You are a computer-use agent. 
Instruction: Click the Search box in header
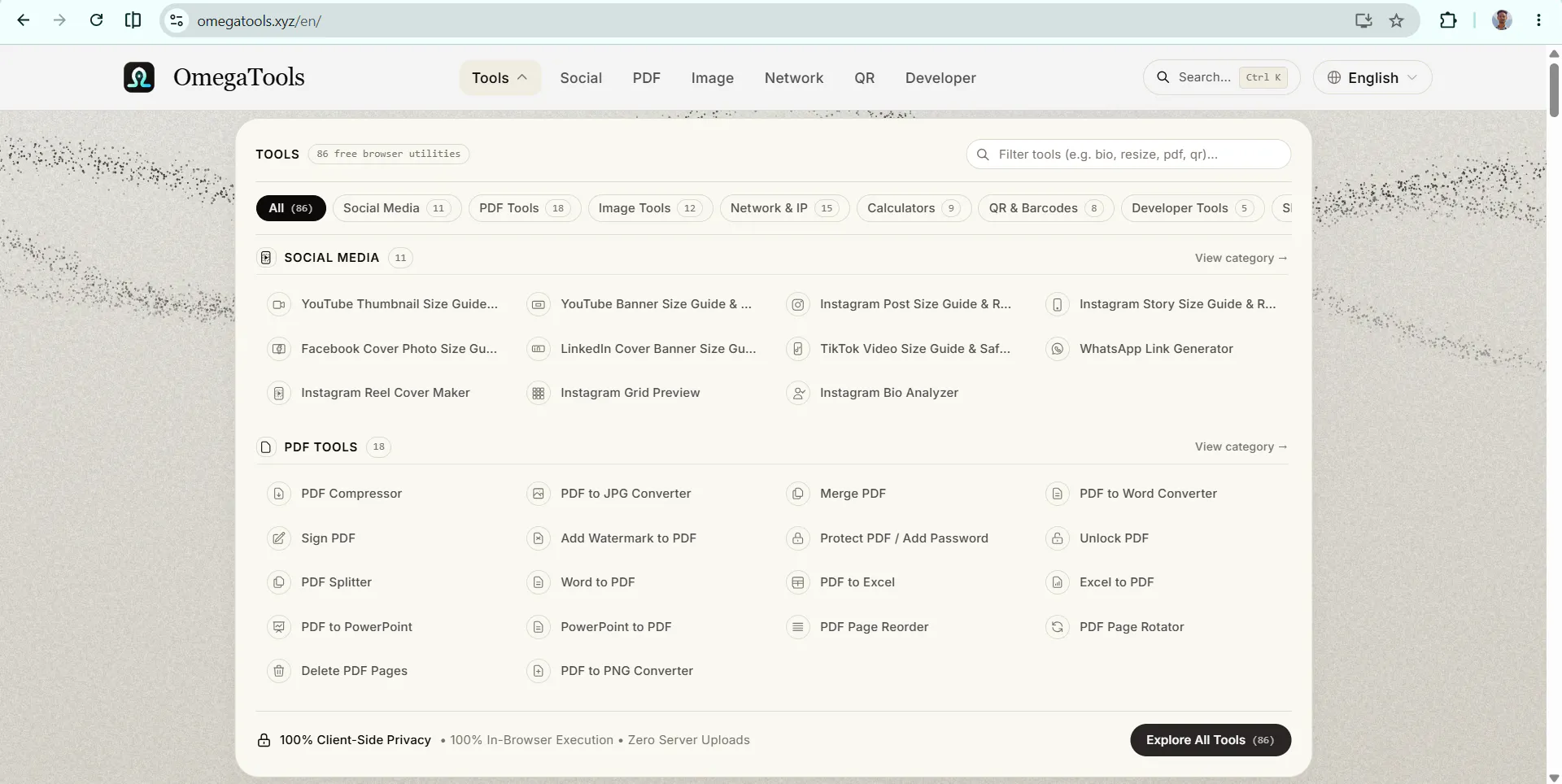click(x=1221, y=77)
